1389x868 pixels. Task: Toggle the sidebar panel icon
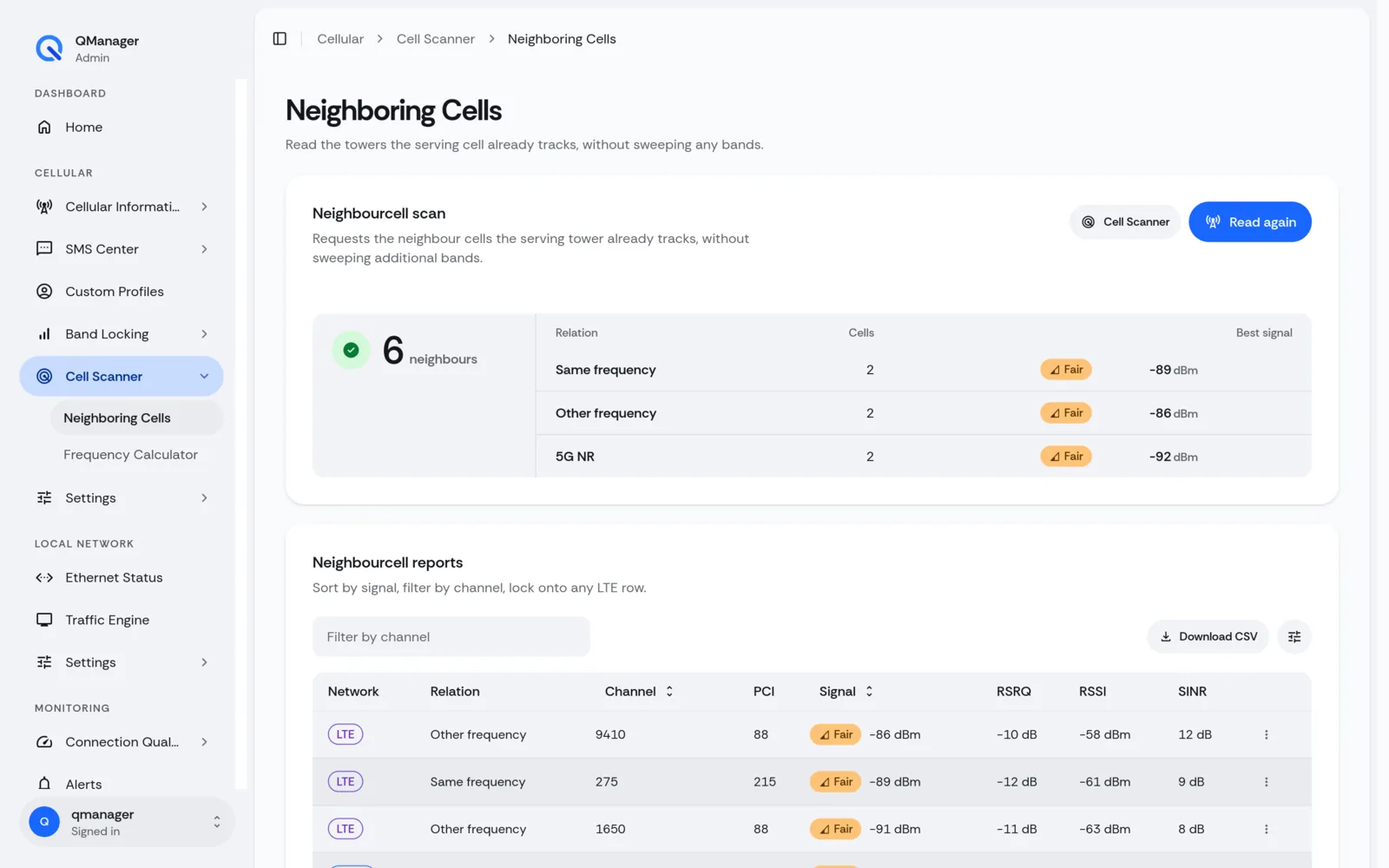click(x=280, y=39)
